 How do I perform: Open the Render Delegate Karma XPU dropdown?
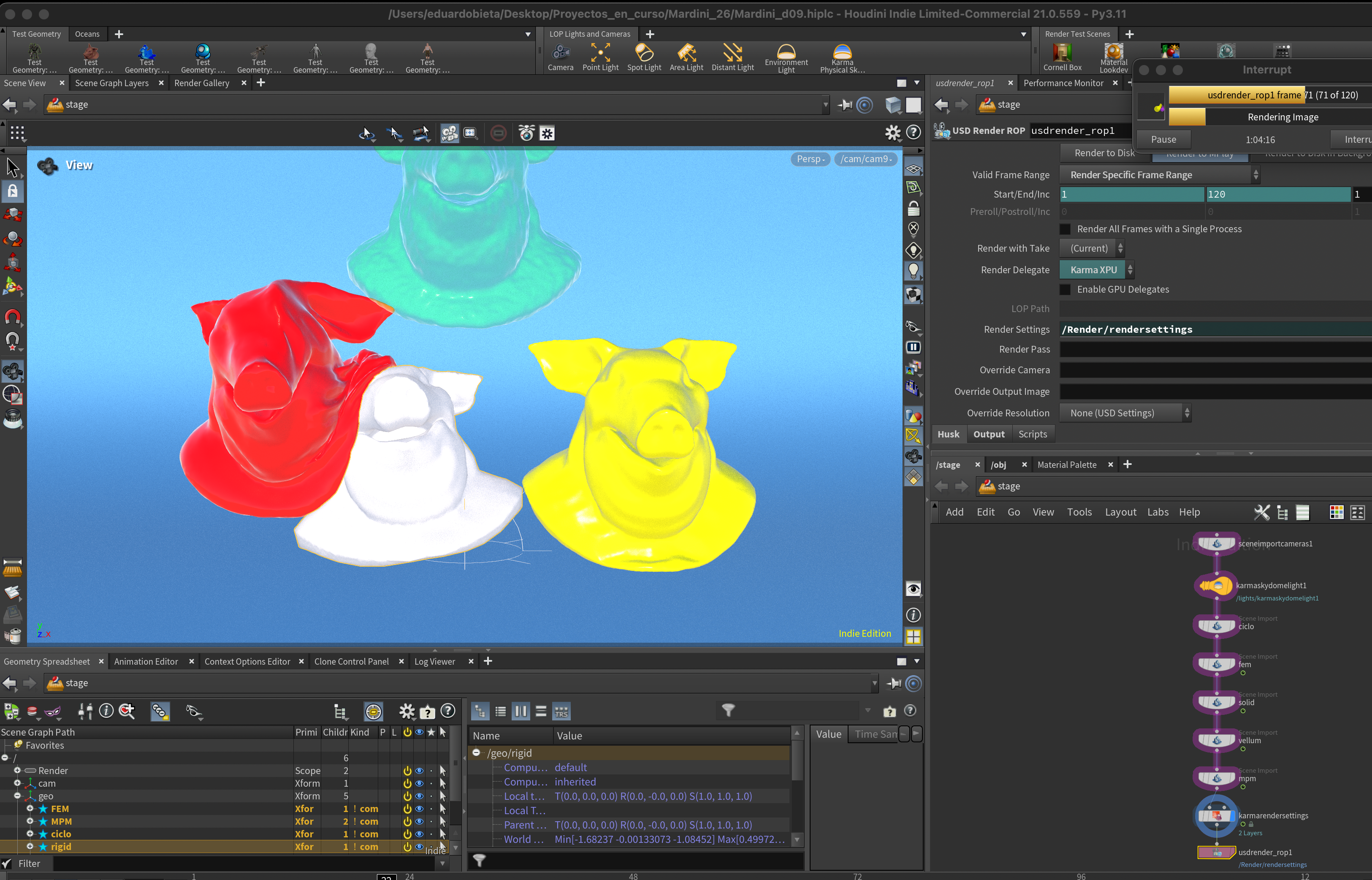[x=1096, y=270]
